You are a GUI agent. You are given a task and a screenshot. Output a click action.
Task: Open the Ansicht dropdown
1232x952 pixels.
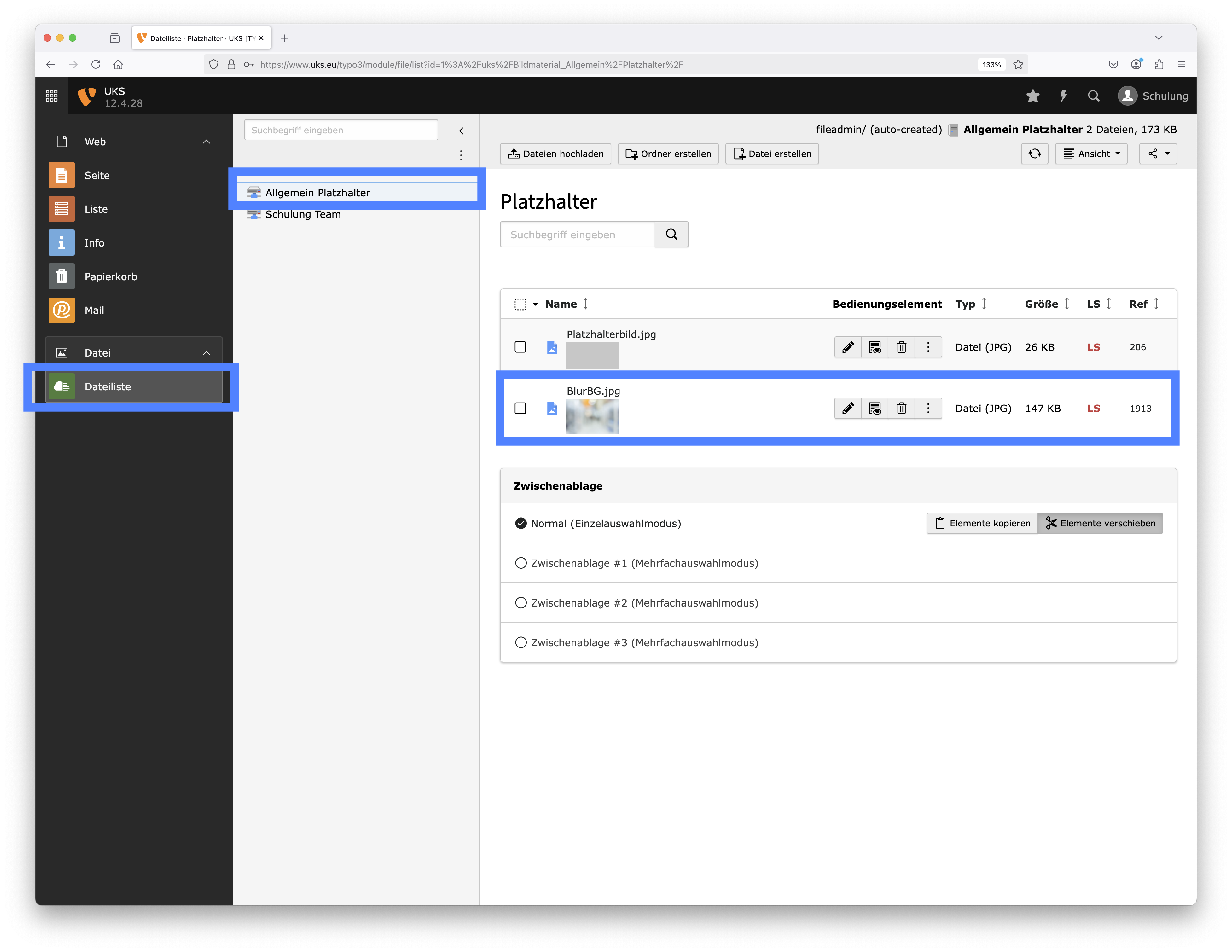(x=1091, y=154)
